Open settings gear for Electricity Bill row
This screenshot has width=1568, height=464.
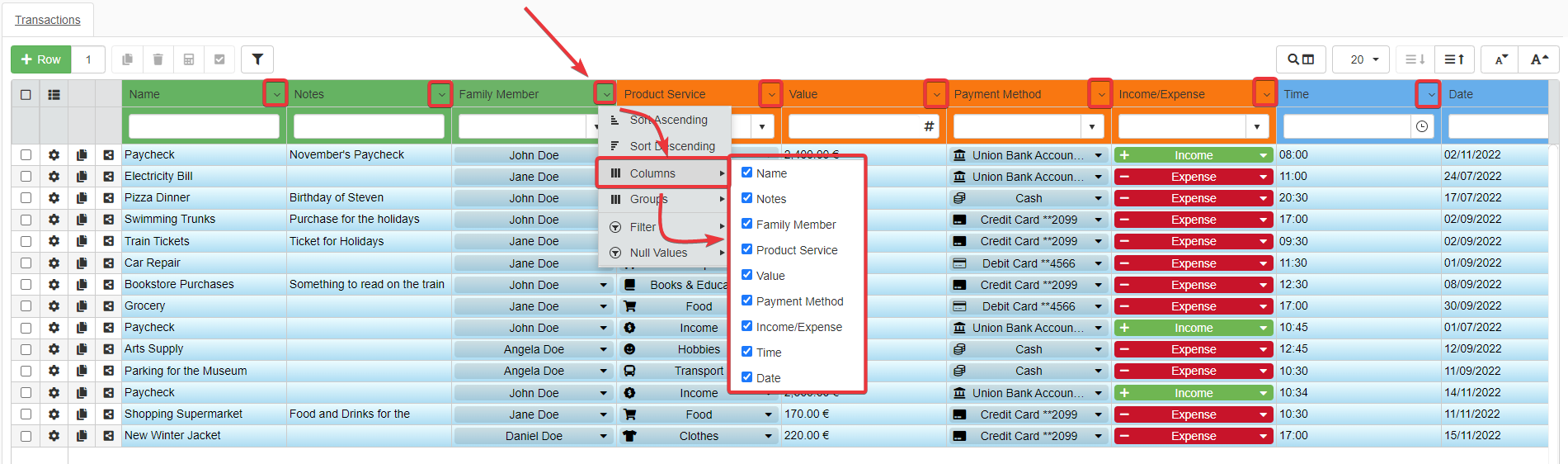coord(54,177)
